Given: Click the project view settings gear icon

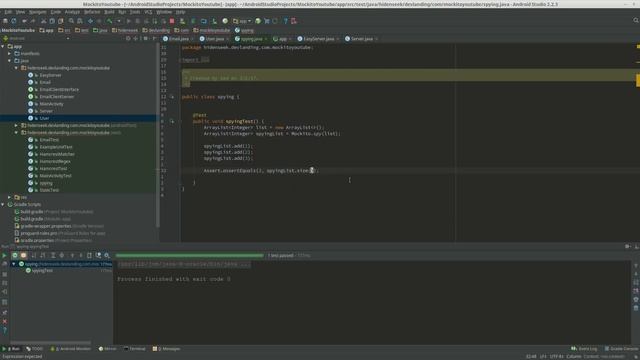Looking at the screenshot, I should pos(145,38).
